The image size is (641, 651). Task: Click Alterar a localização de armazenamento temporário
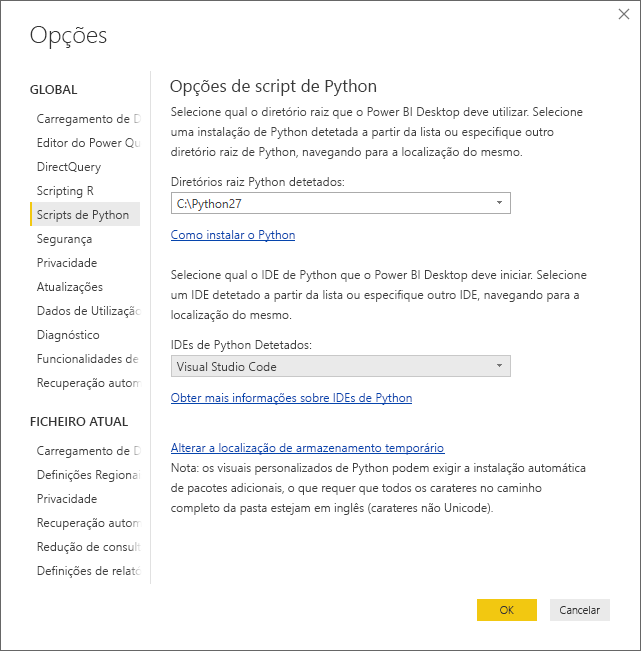point(307,448)
